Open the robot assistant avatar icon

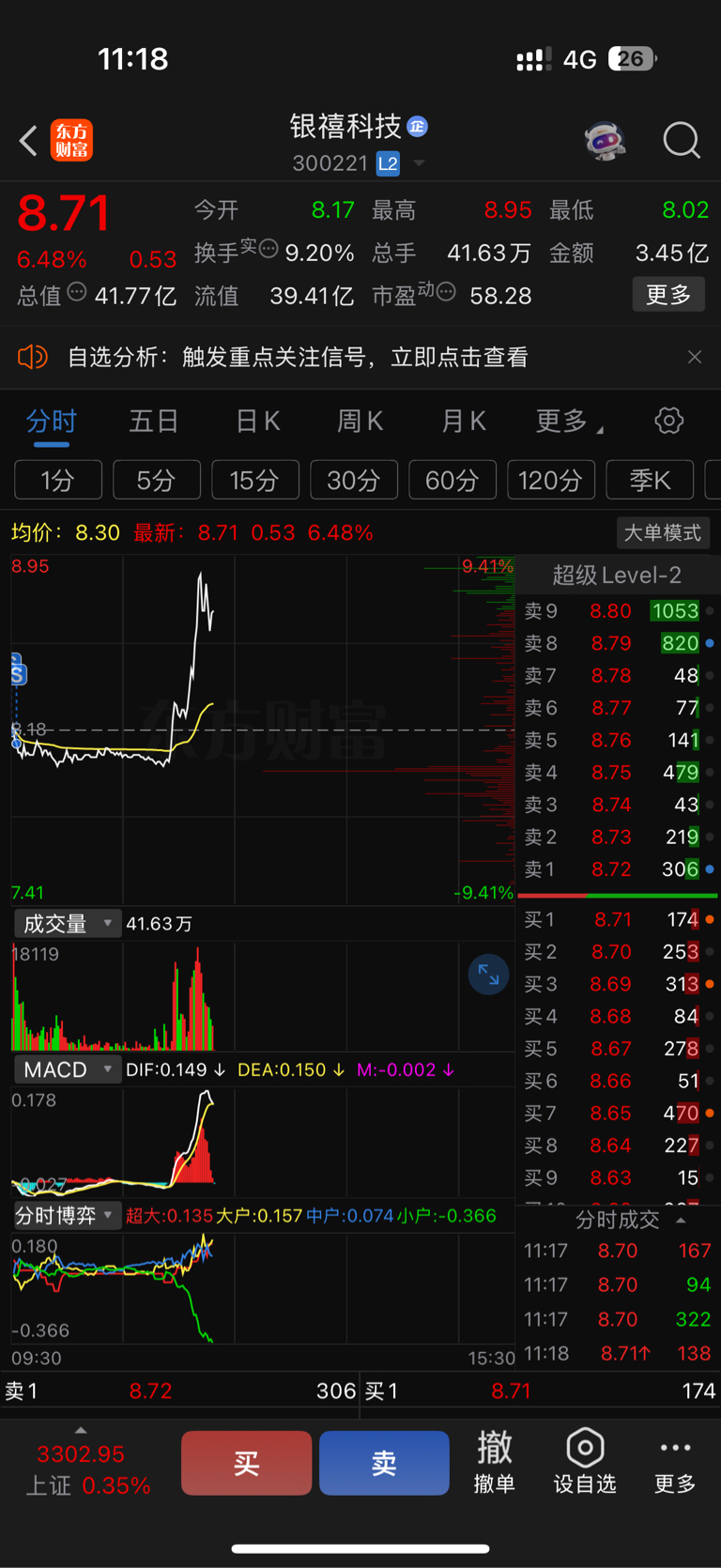pos(605,141)
